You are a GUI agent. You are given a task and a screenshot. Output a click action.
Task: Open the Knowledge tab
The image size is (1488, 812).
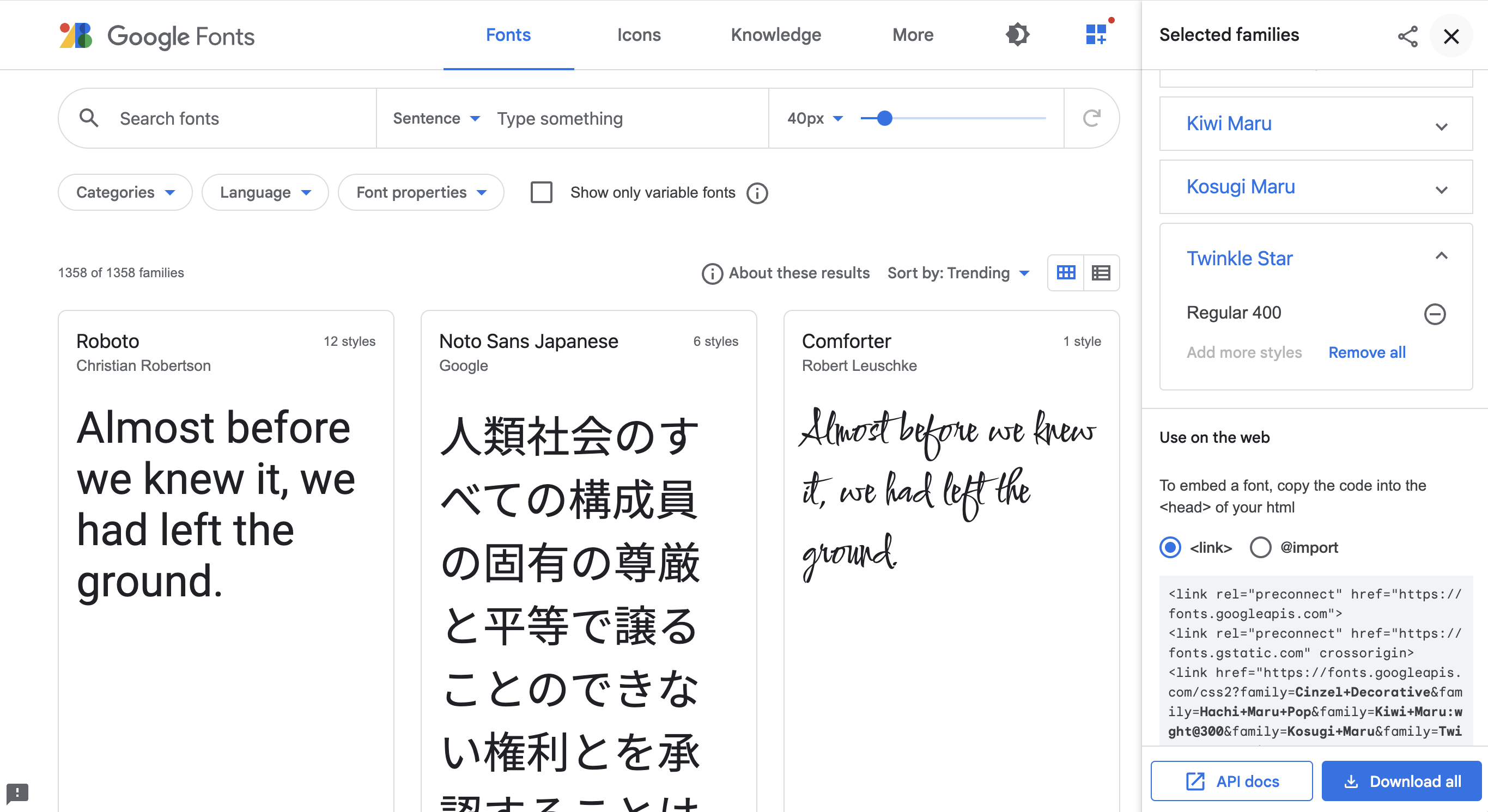point(776,35)
